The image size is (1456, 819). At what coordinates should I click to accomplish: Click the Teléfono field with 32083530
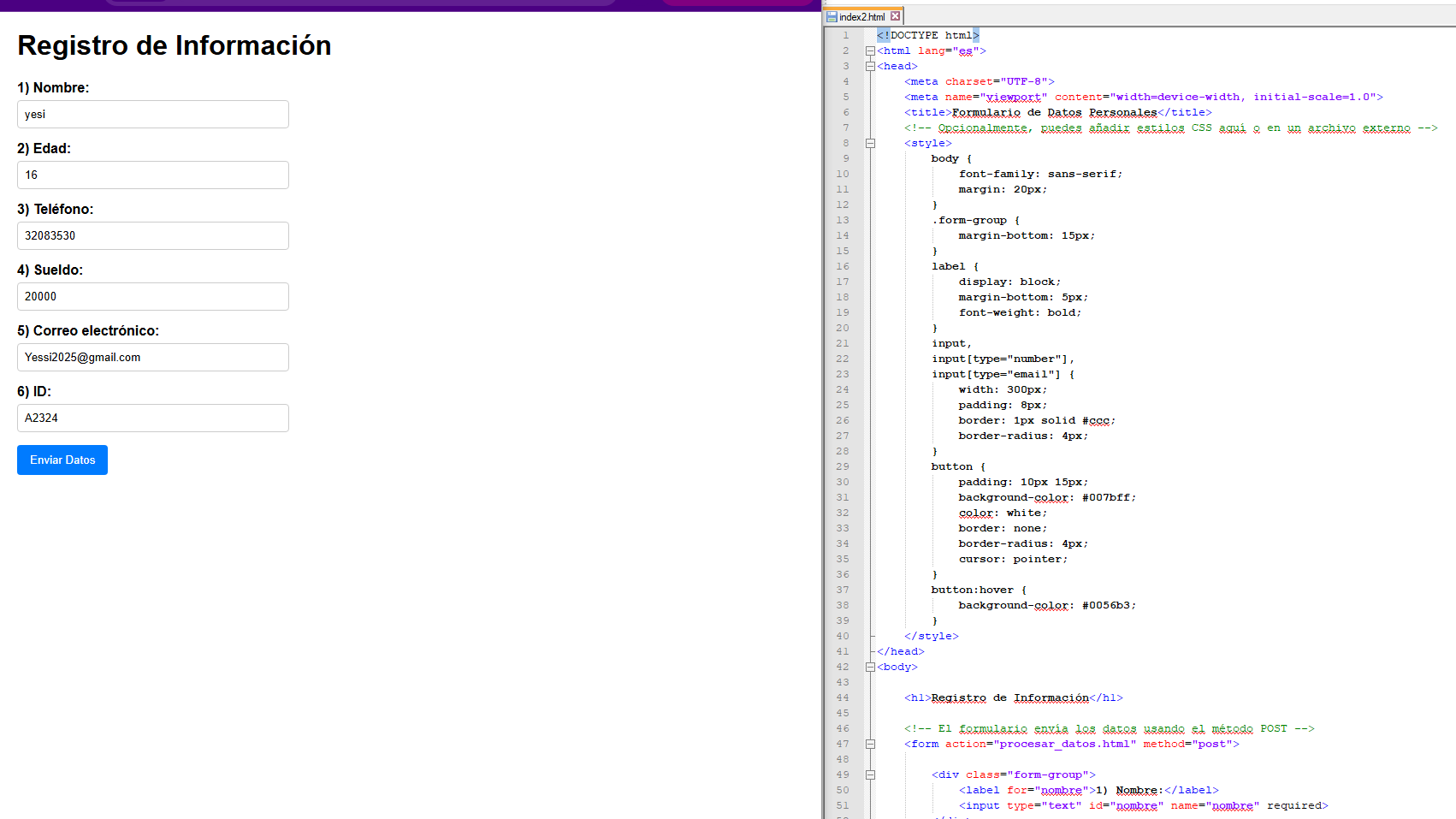coord(153,236)
